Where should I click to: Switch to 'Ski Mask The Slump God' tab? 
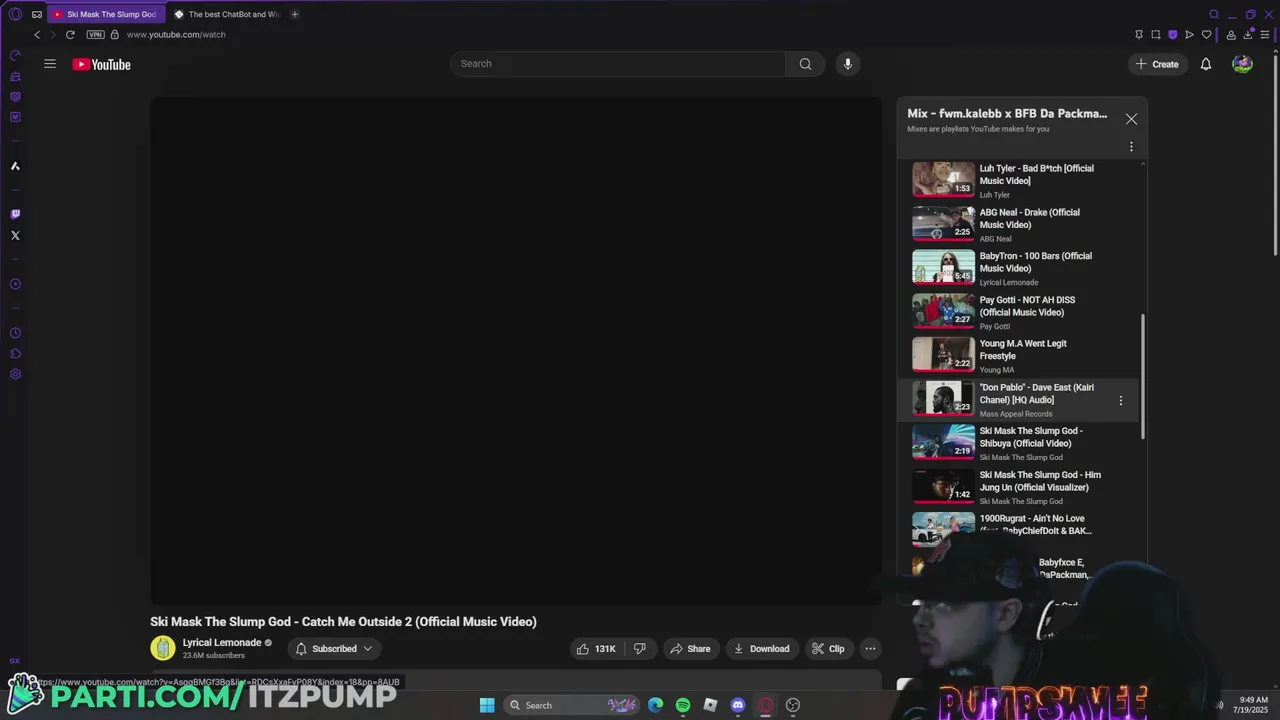pyautogui.click(x=104, y=14)
